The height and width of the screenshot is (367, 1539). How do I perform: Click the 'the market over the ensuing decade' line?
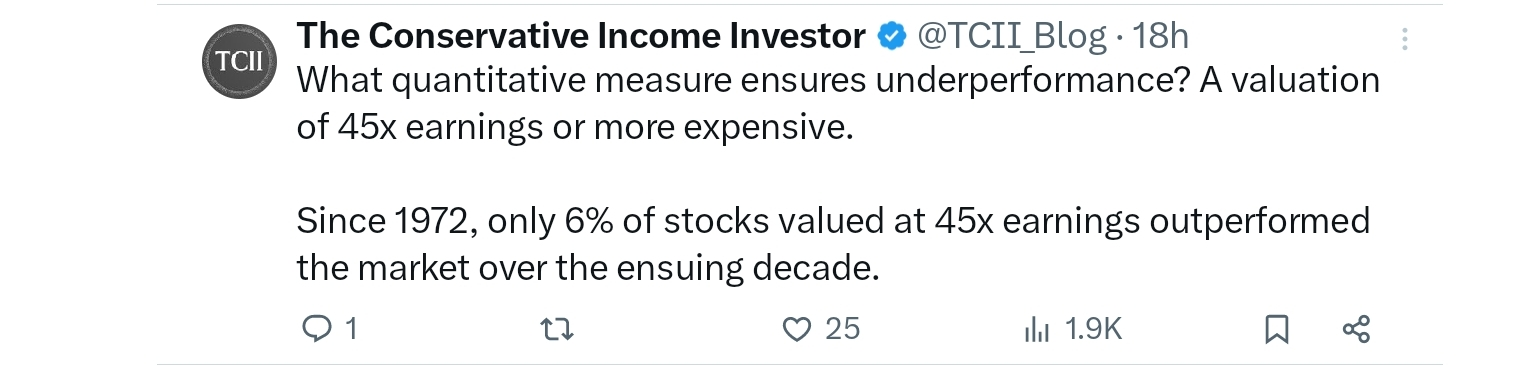pos(588,268)
